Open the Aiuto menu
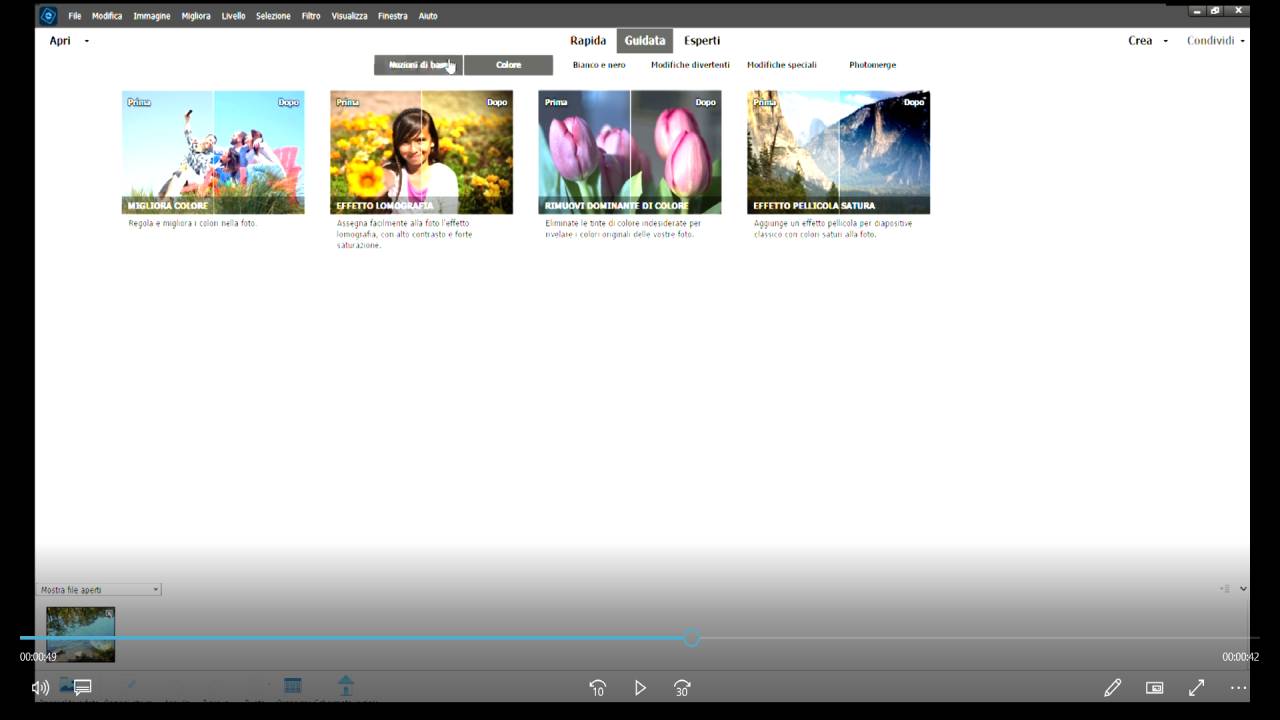This screenshot has height=720, width=1280. pos(428,16)
